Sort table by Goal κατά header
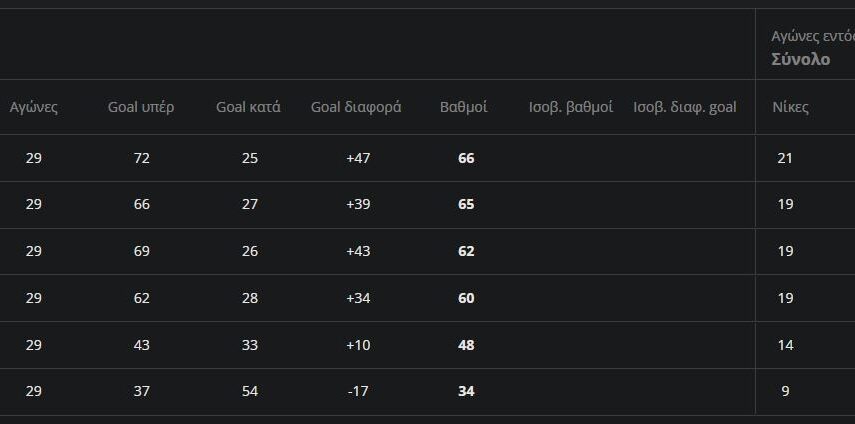Image resolution: width=855 pixels, height=424 pixels. (248, 107)
